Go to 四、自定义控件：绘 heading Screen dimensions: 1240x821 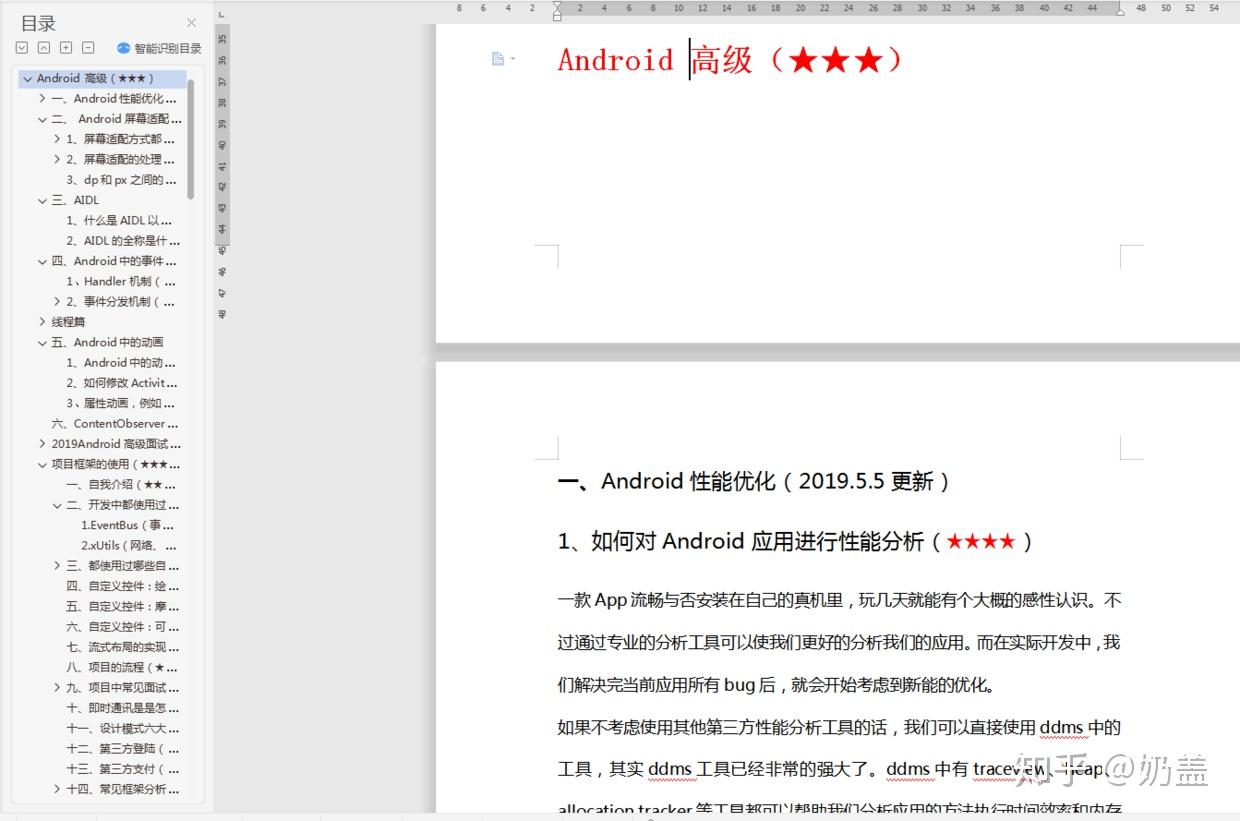(x=123, y=586)
